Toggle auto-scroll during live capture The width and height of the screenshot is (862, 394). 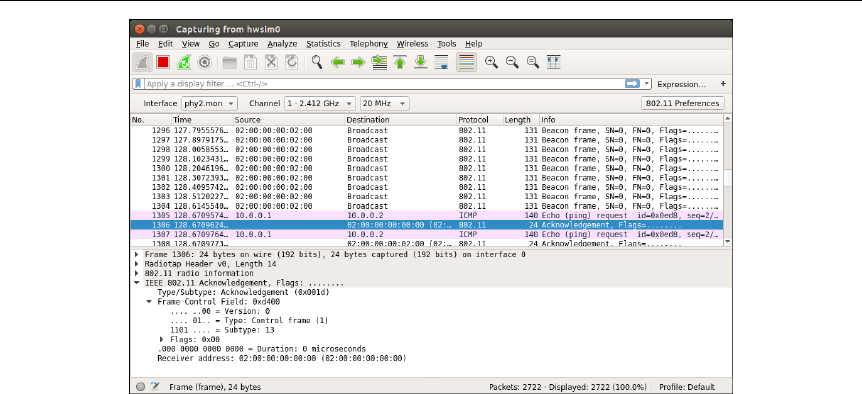(x=441, y=62)
